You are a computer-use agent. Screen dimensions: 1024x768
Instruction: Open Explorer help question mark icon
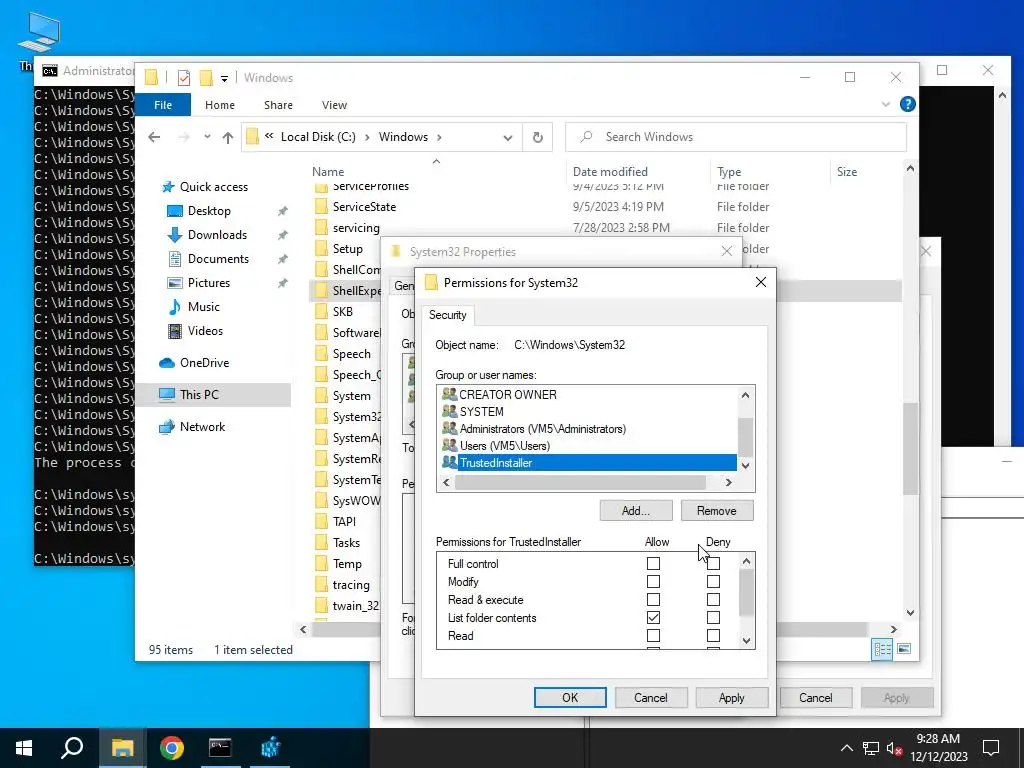click(x=907, y=104)
